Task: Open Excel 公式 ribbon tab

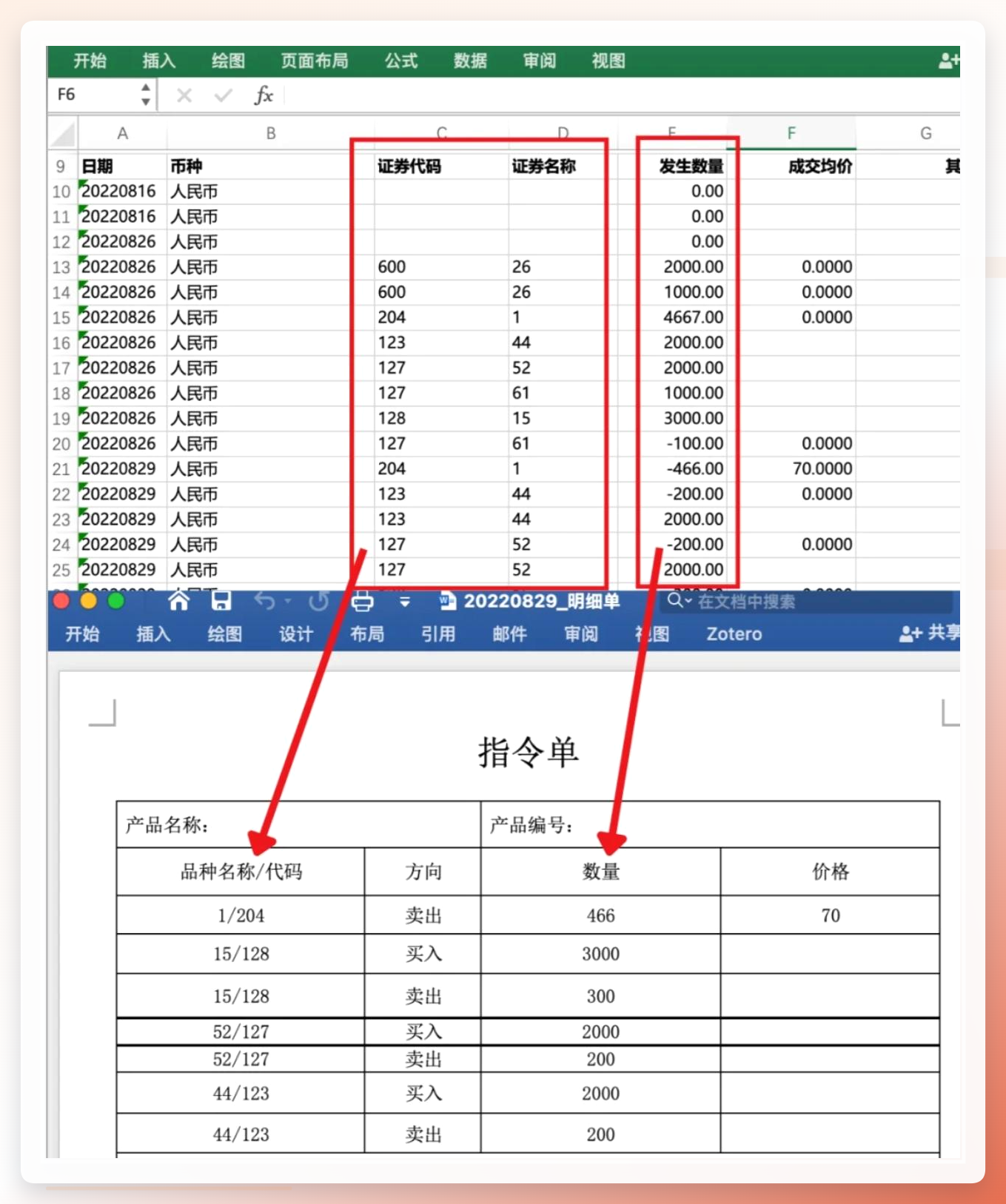Action: click(x=401, y=61)
